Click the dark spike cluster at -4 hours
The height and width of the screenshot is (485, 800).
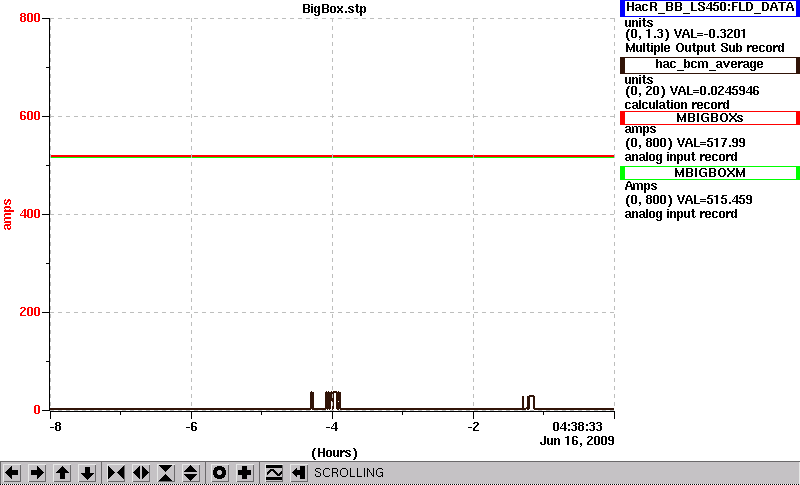point(333,400)
